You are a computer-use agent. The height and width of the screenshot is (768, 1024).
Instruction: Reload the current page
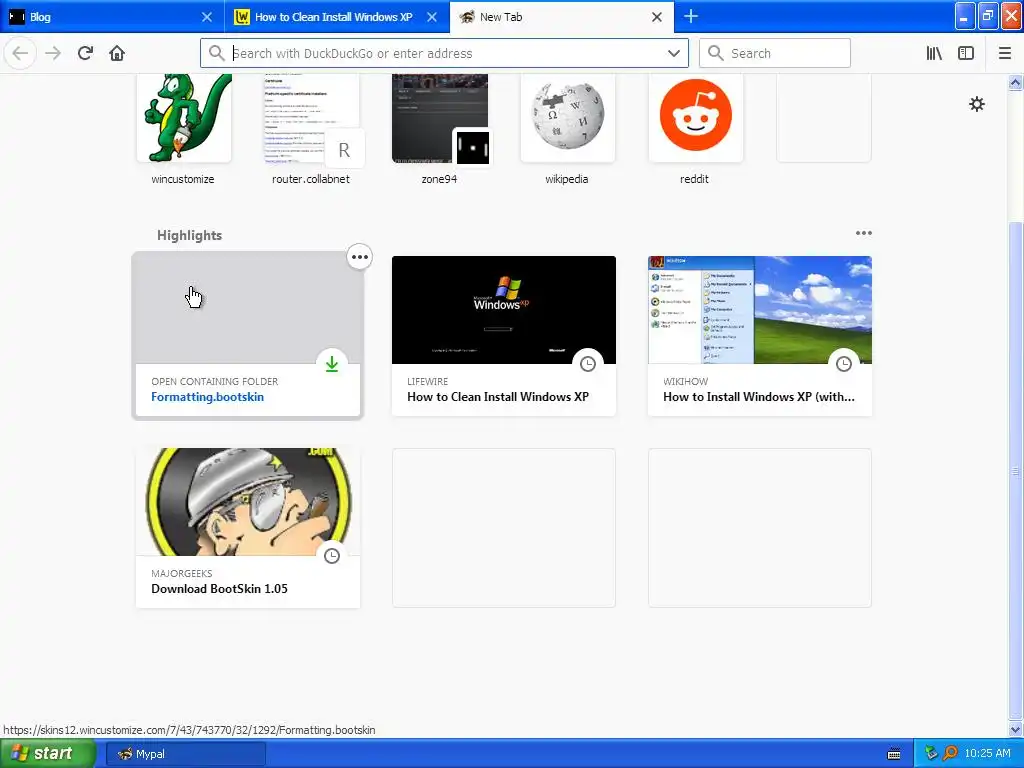tap(85, 53)
